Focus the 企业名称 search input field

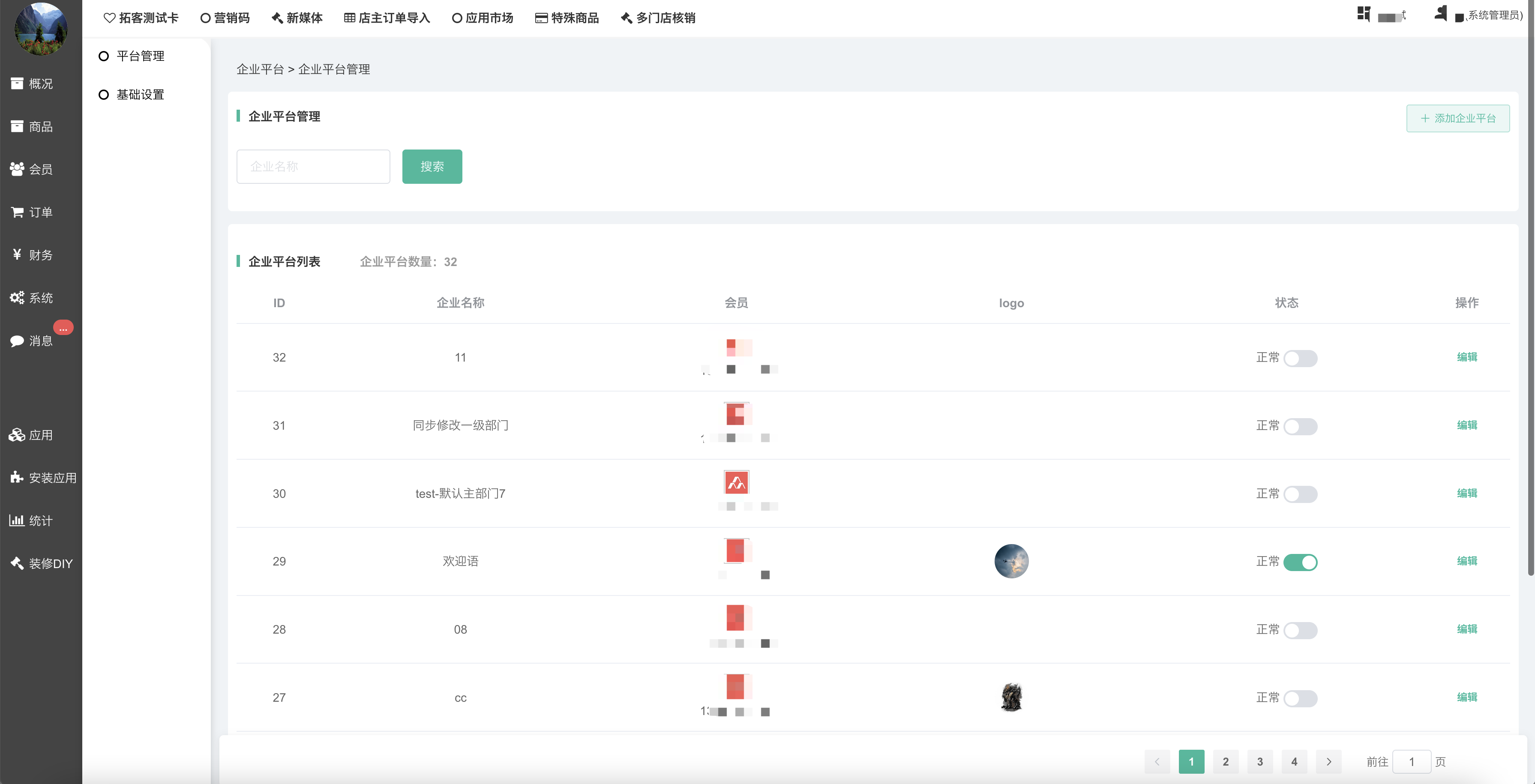click(313, 166)
